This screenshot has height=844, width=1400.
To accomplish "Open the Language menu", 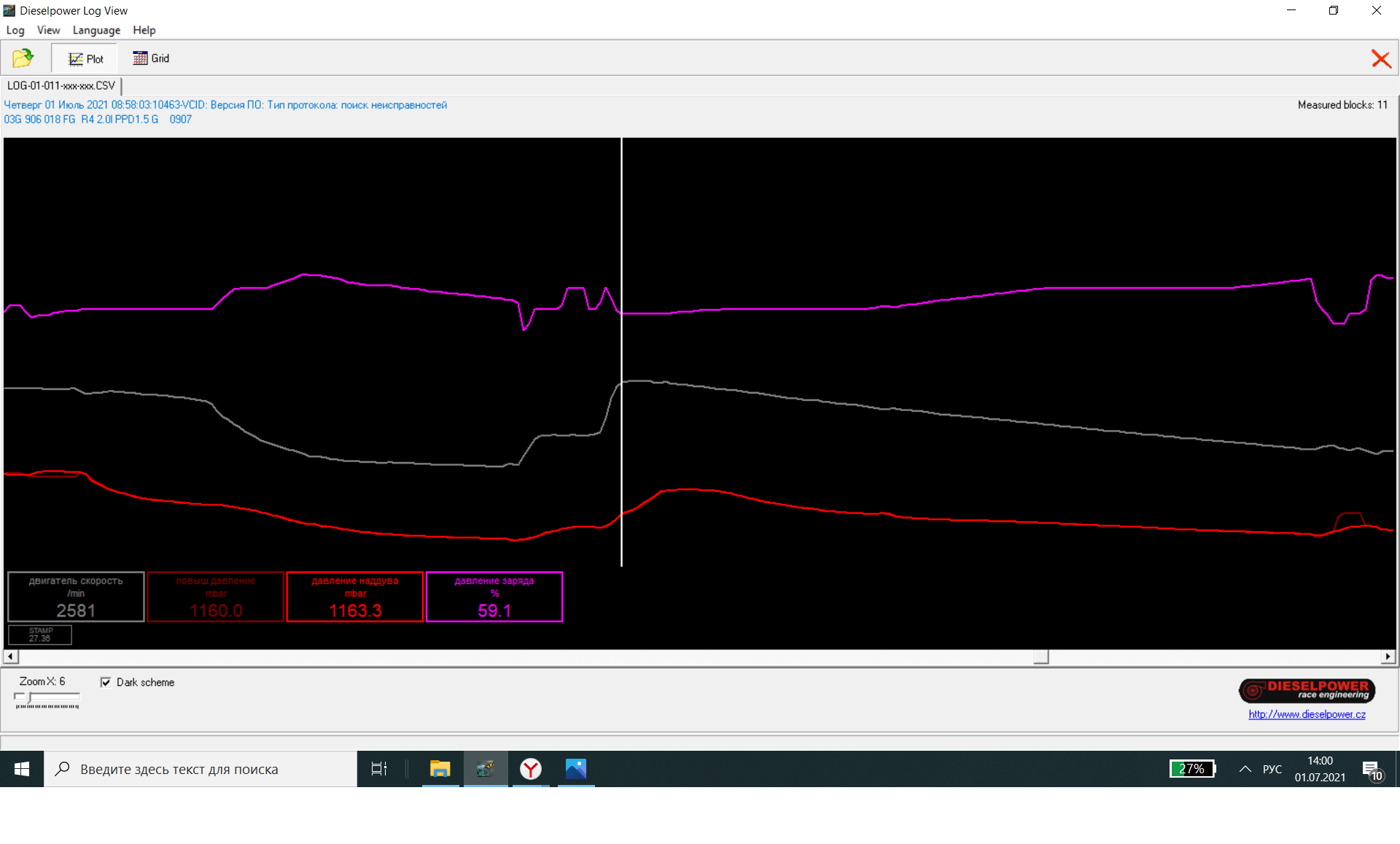I will (96, 30).
